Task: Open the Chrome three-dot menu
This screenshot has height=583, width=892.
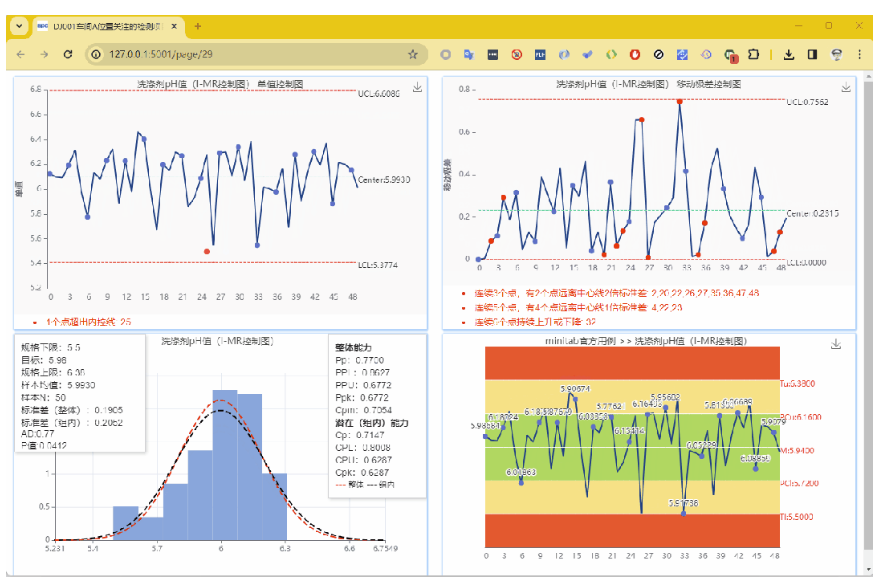Action: point(859,54)
